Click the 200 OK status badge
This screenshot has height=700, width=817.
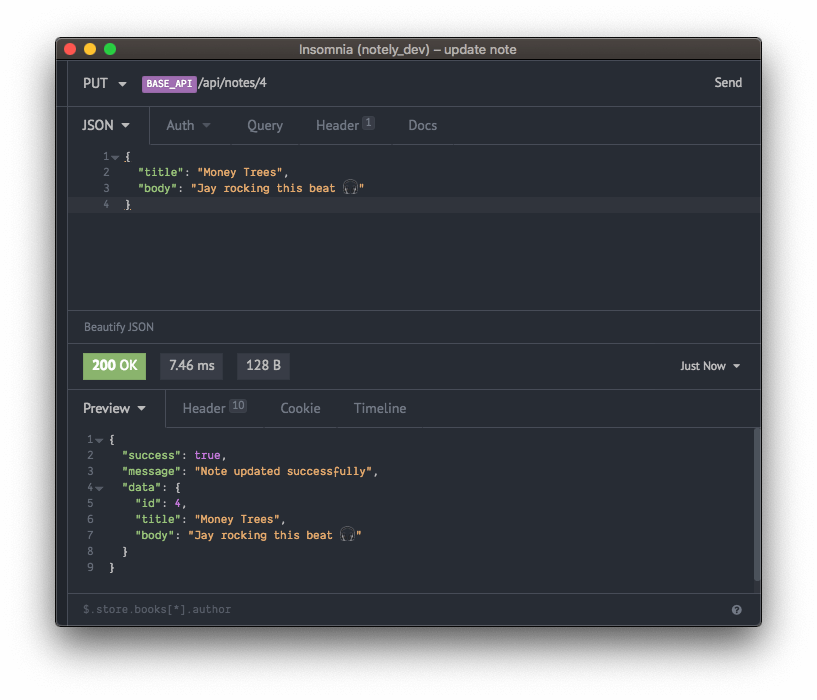[114, 366]
